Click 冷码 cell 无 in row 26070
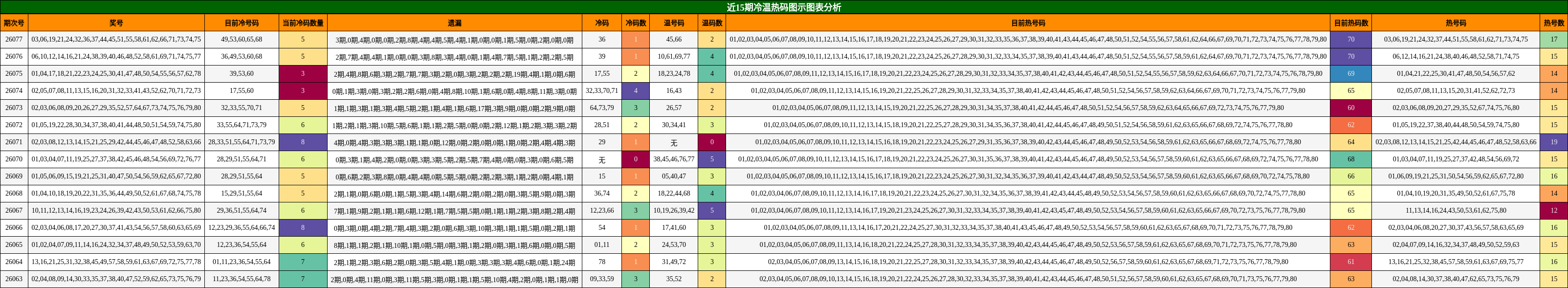The image size is (1568, 288). 602,159
